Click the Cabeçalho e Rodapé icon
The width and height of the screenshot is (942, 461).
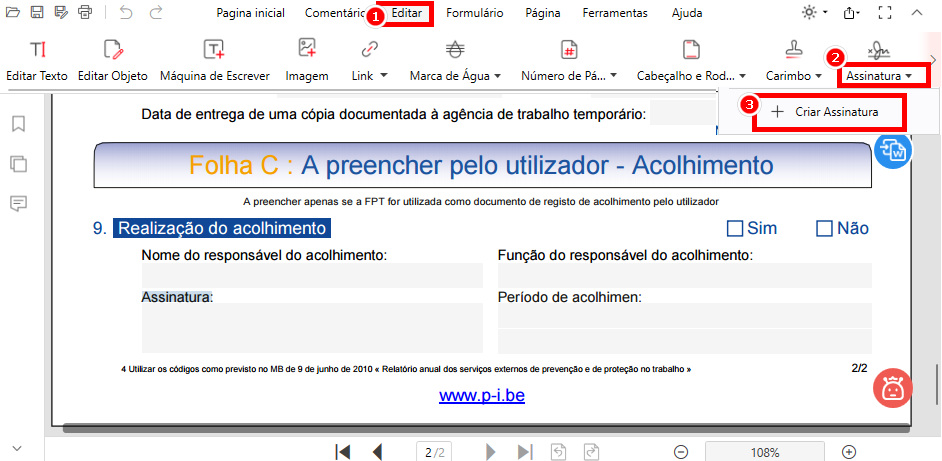tap(691, 50)
